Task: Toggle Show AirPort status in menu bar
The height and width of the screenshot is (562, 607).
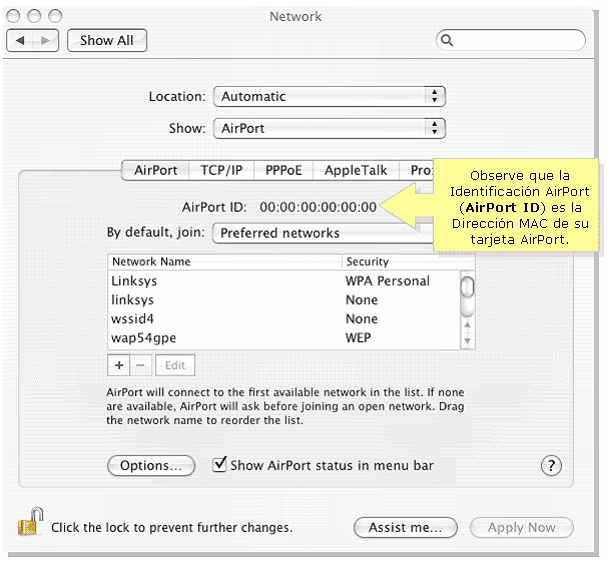Action: (220, 465)
